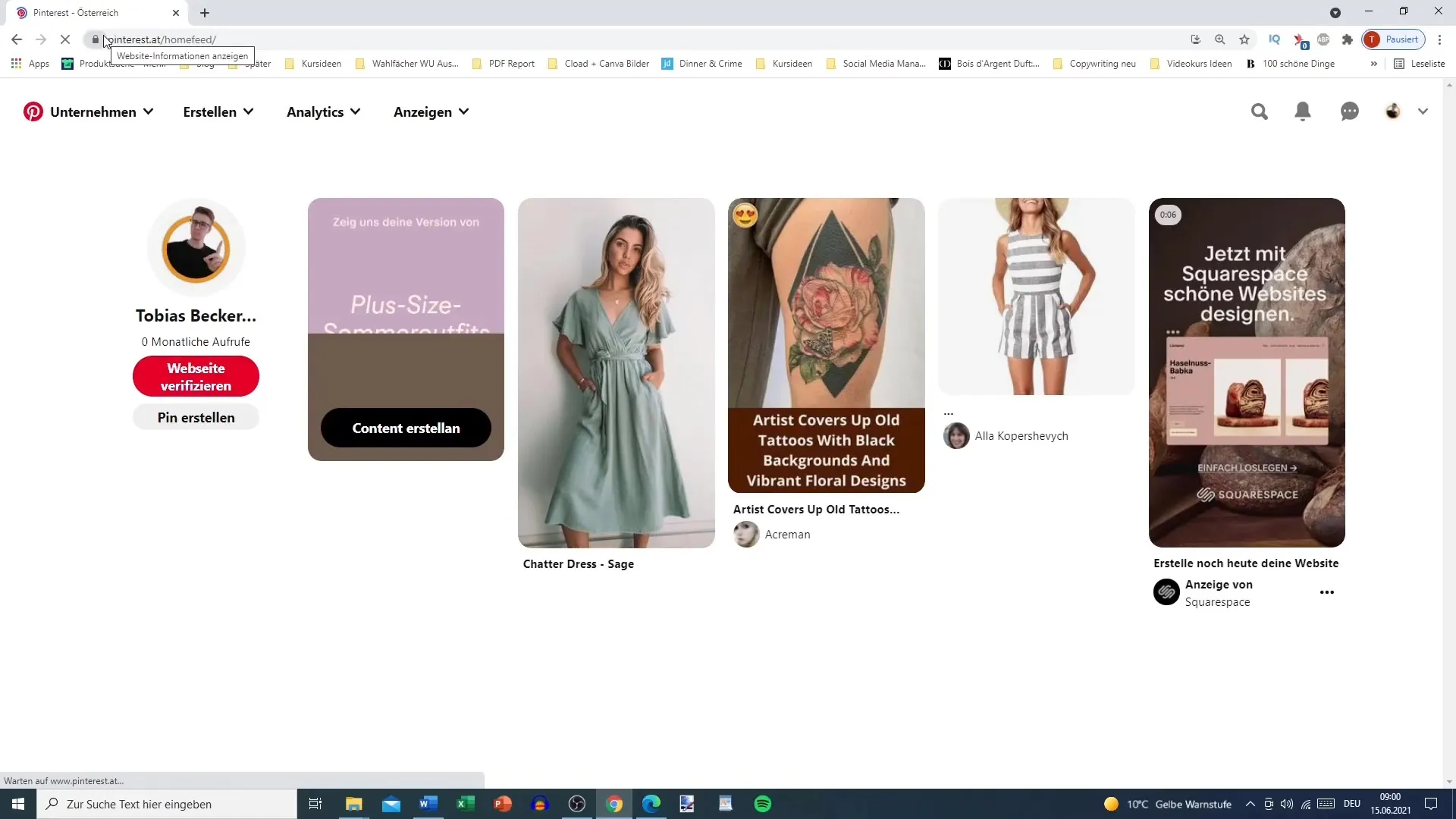Open the tattoo cover-up pin image
1456x819 pixels.
point(826,345)
